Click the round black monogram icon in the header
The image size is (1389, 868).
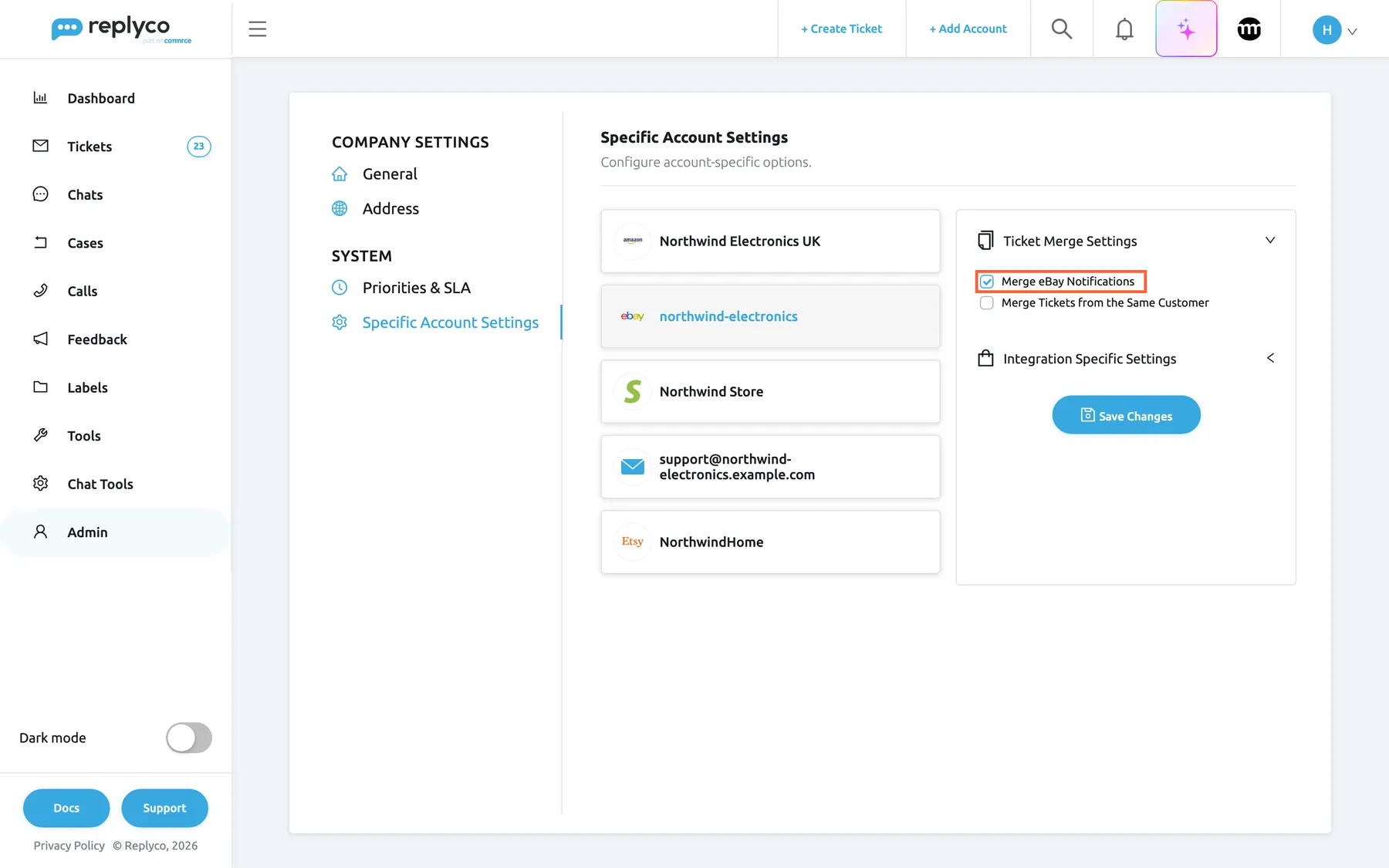[1249, 29]
